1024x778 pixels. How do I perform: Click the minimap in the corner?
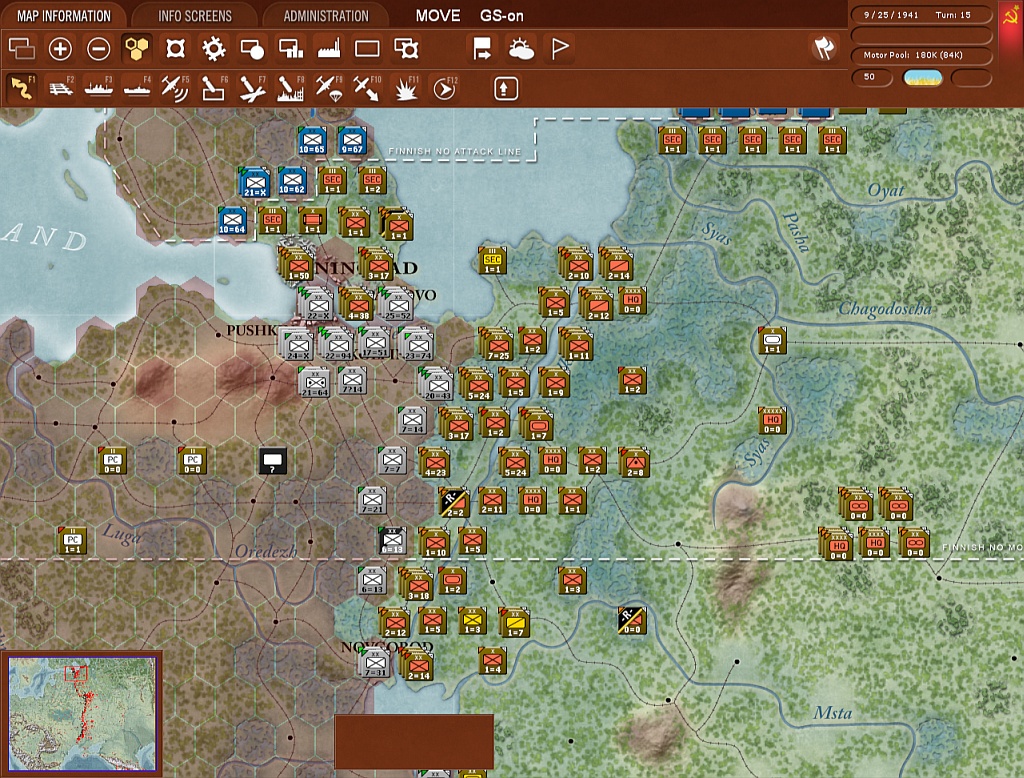(x=82, y=713)
